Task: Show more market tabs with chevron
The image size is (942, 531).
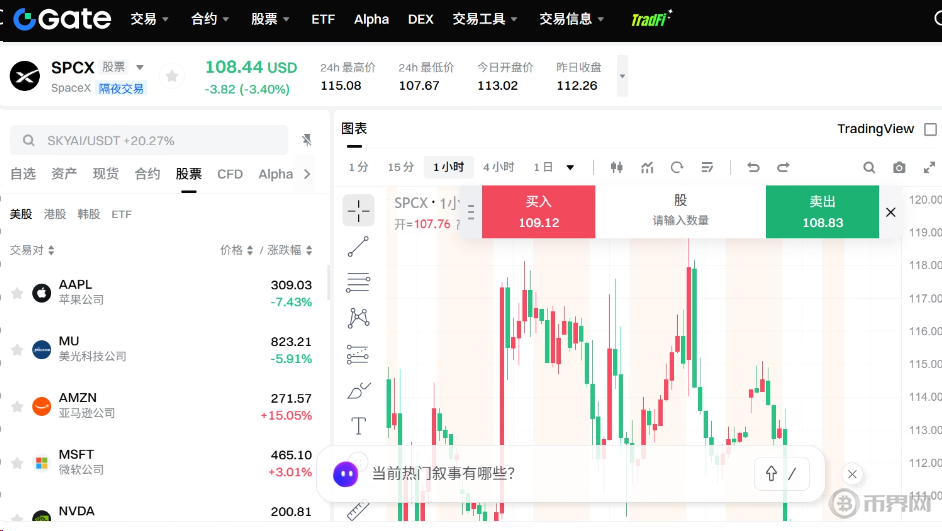Action: (x=307, y=174)
